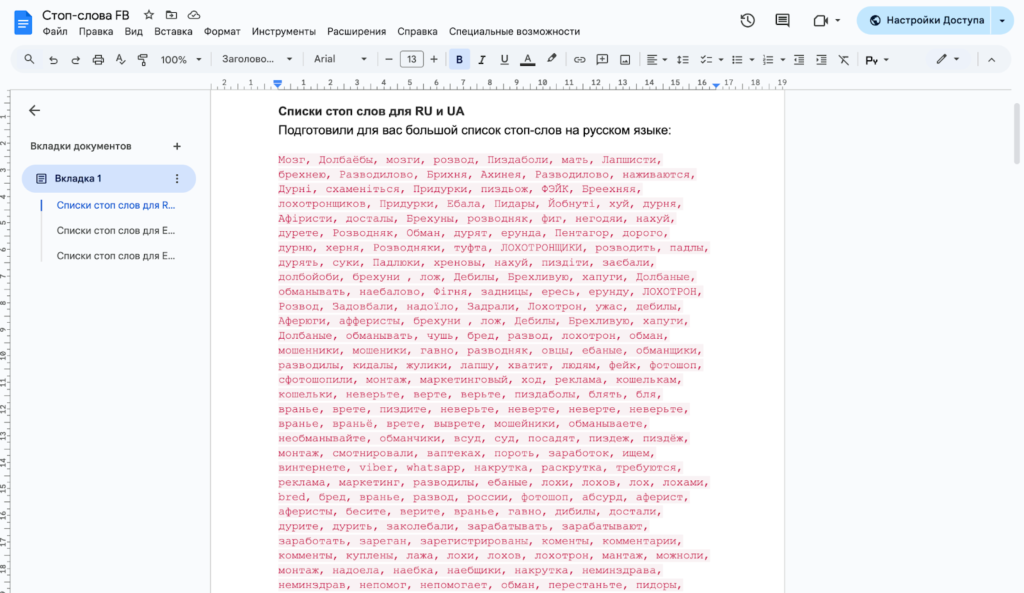Image resolution: width=1024 pixels, height=593 pixels.
Task: Open the Arial font dropdown
Action: [340, 60]
